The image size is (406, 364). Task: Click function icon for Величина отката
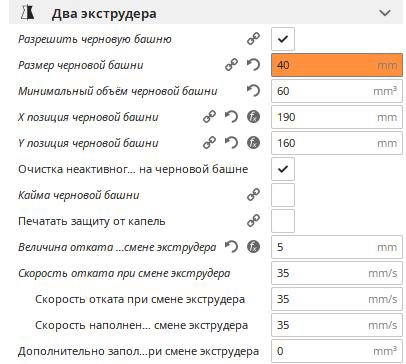253,247
